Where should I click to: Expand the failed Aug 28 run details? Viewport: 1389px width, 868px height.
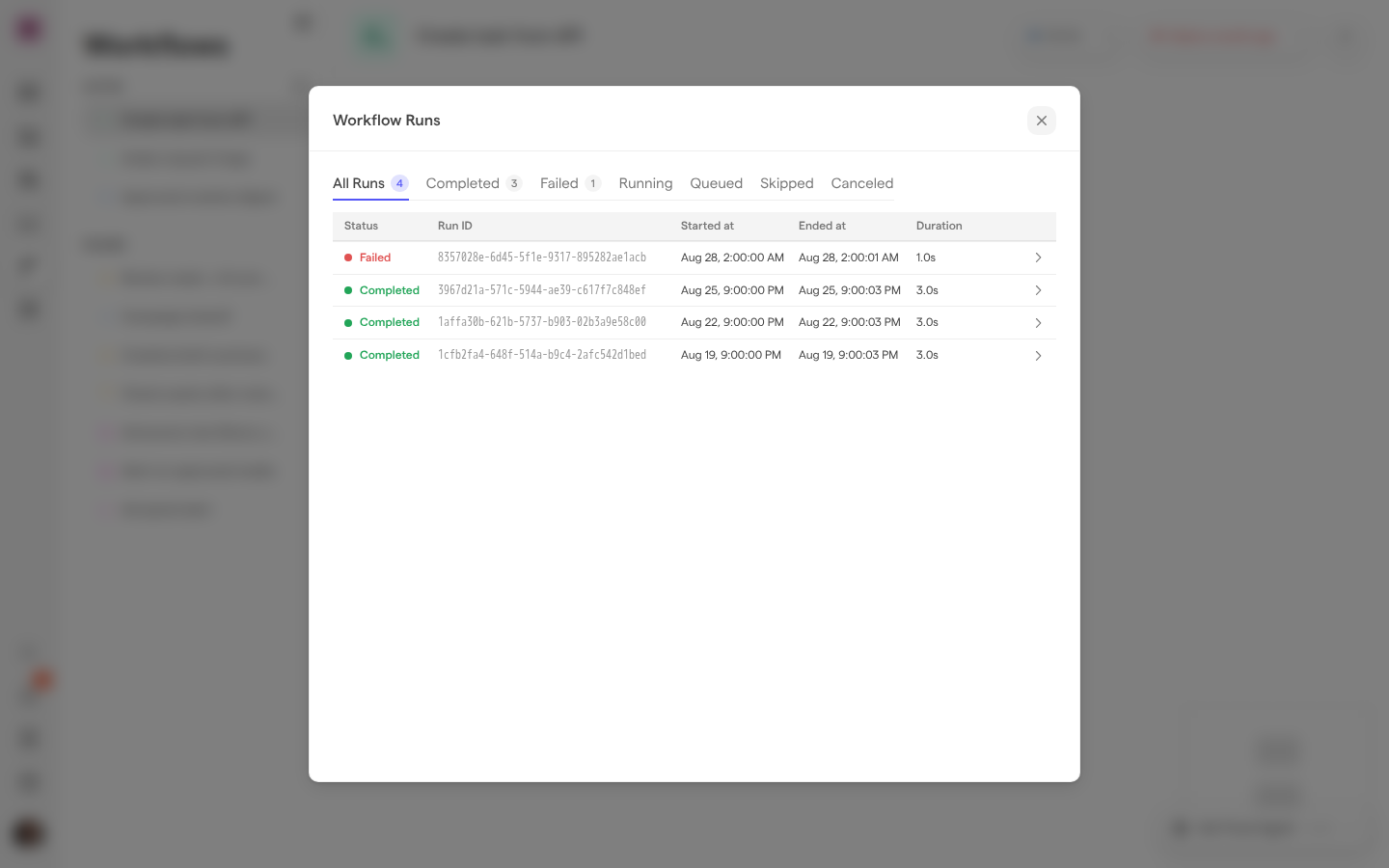[x=1038, y=258]
